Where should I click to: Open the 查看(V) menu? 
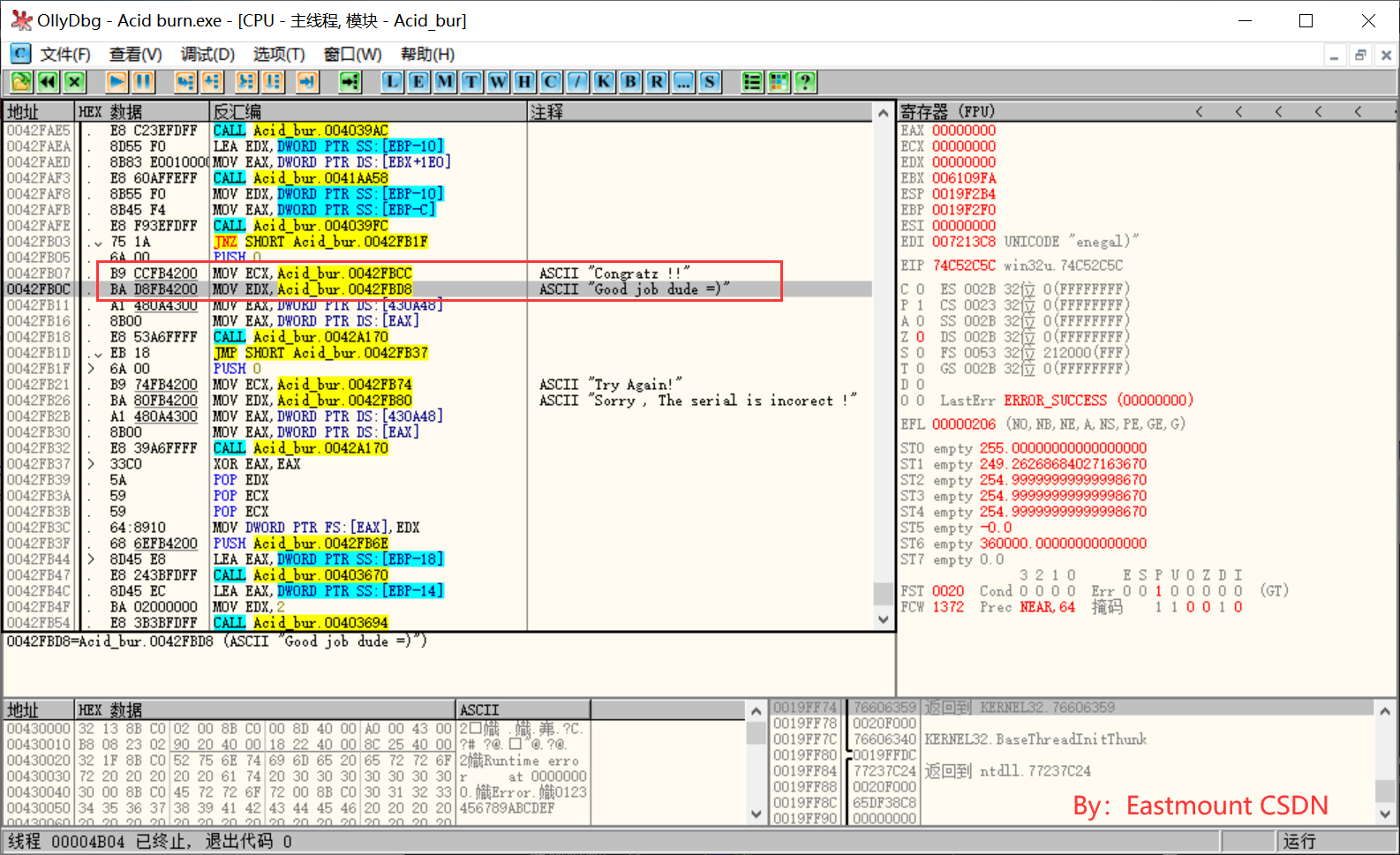[135, 54]
